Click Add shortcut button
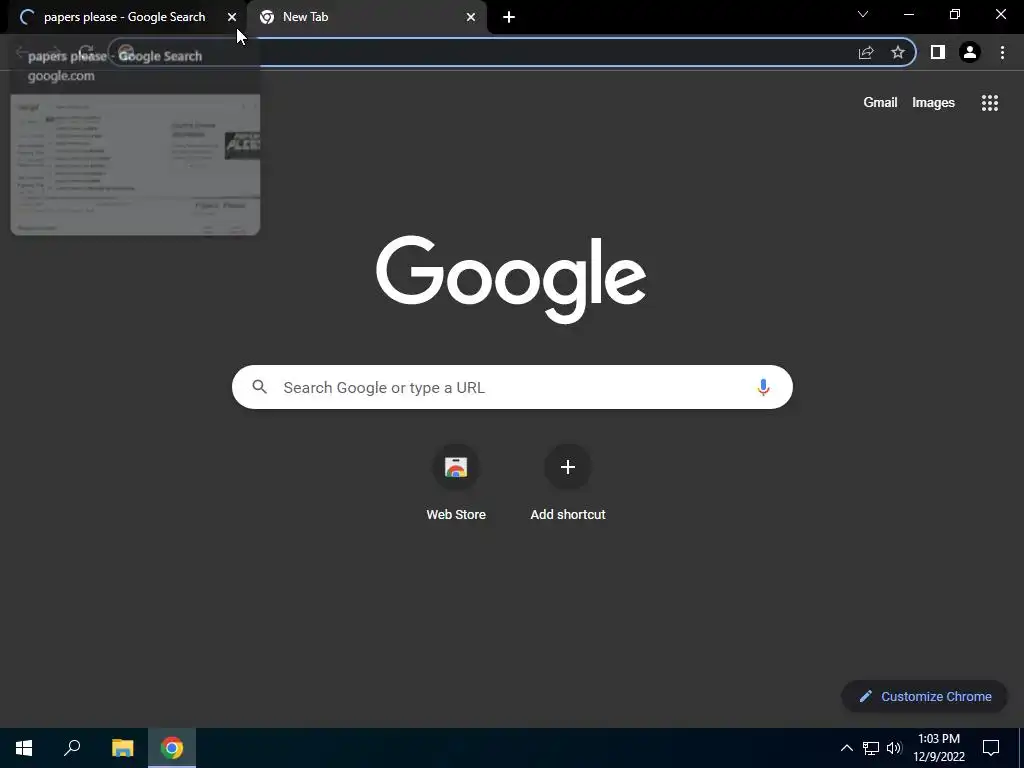The width and height of the screenshot is (1024, 768). (568, 483)
